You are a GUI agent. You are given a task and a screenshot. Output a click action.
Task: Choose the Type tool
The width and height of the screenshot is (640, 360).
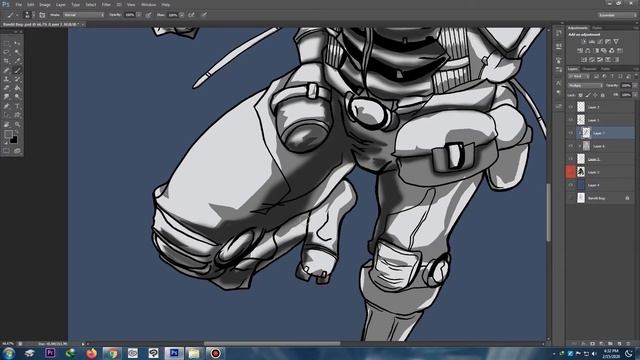(x=18, y=106)
